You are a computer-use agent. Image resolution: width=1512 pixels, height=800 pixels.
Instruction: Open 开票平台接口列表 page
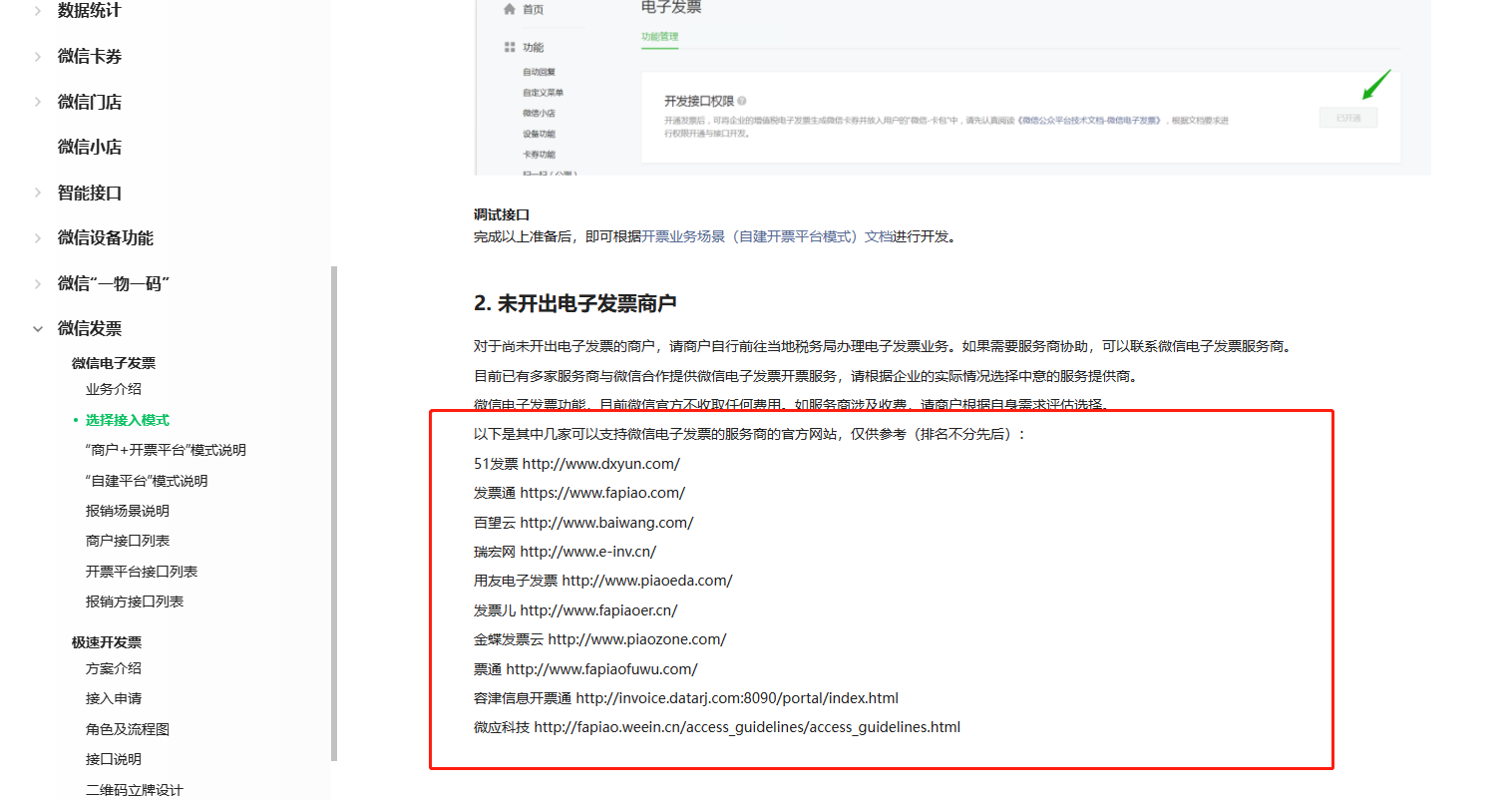point(142,572)
